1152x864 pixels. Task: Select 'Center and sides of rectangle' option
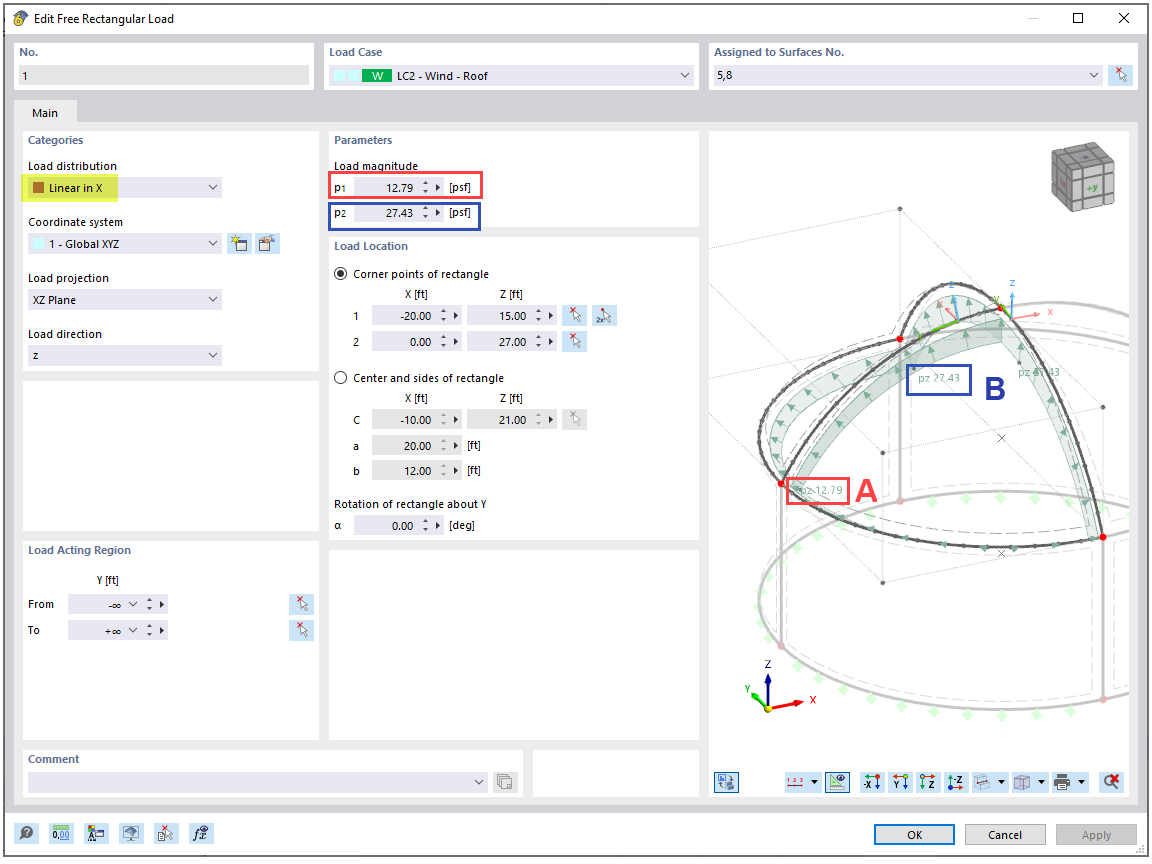(341, 377)
